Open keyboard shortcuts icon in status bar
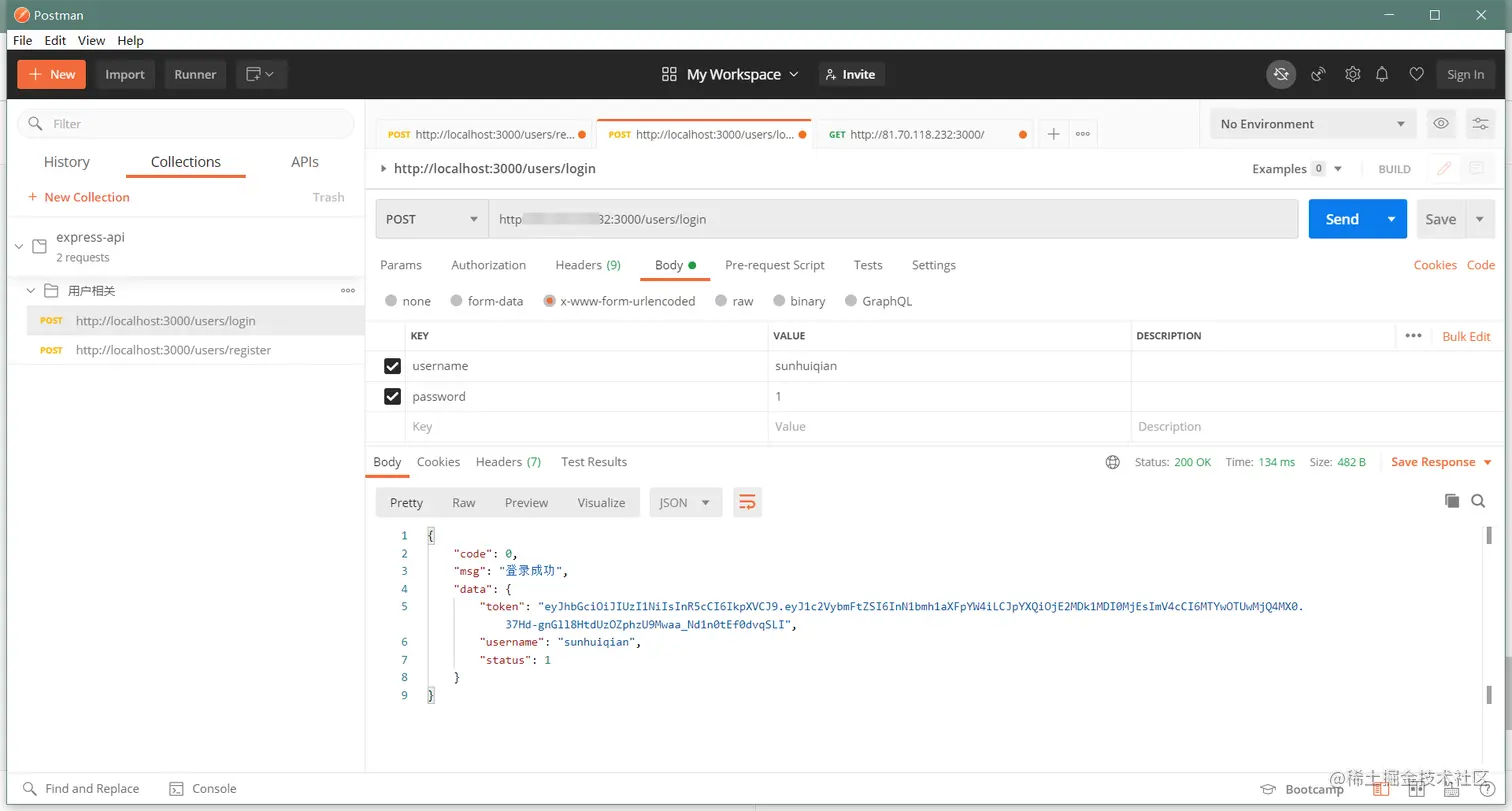The width and height of the screenshot is (1512, 811). [1450, 789]
